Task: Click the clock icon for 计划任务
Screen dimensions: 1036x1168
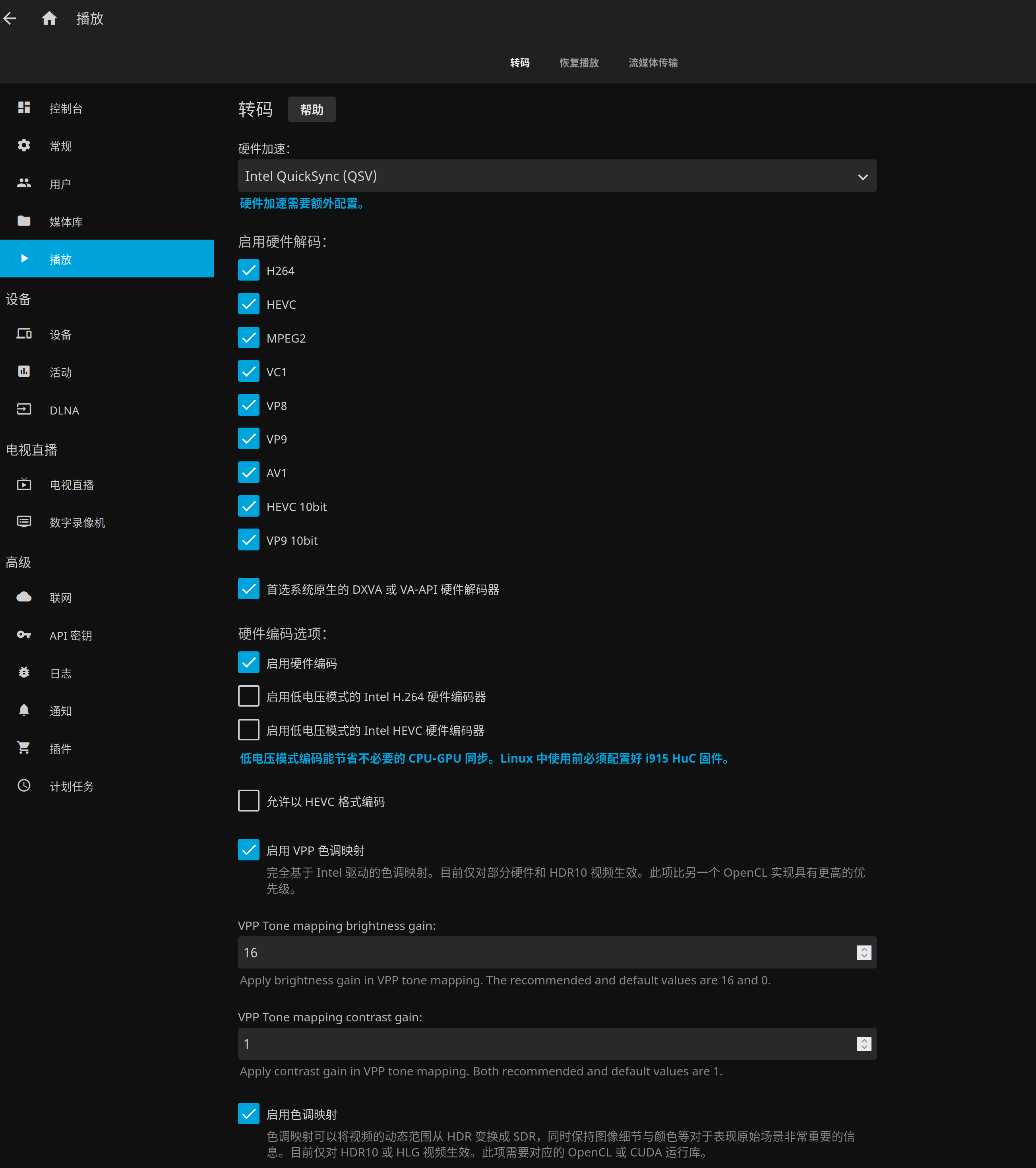Action: click(24, 786)
